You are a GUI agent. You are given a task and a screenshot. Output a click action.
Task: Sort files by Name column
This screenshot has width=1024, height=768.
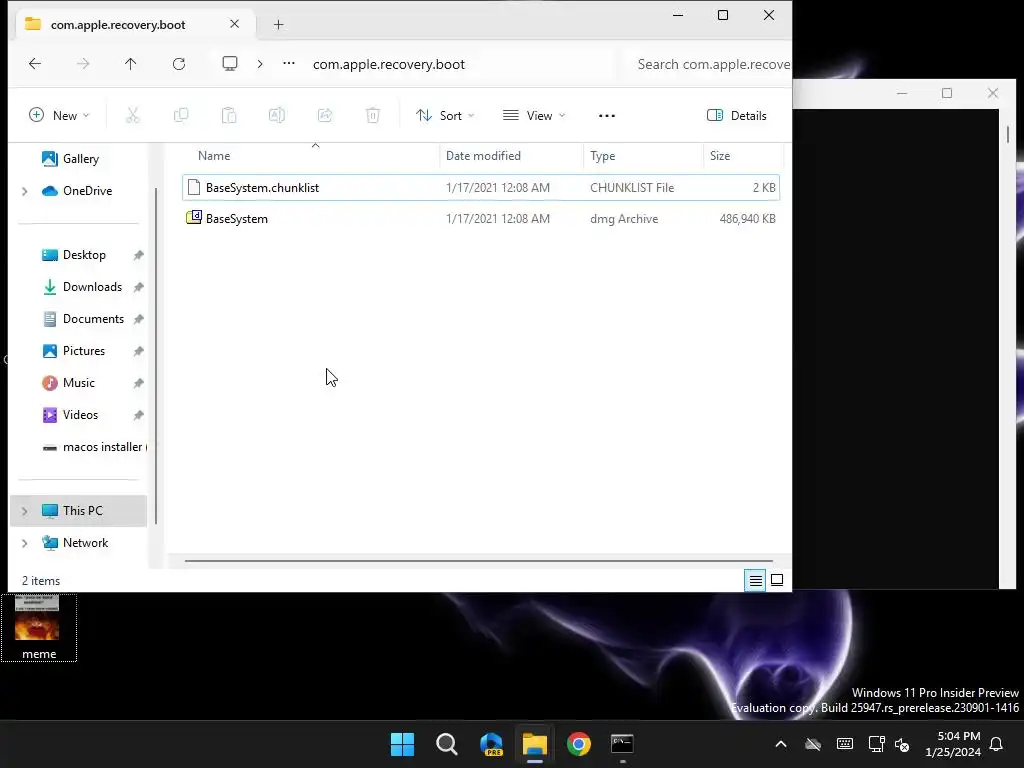pyautogui.click(x=214, y=156)
